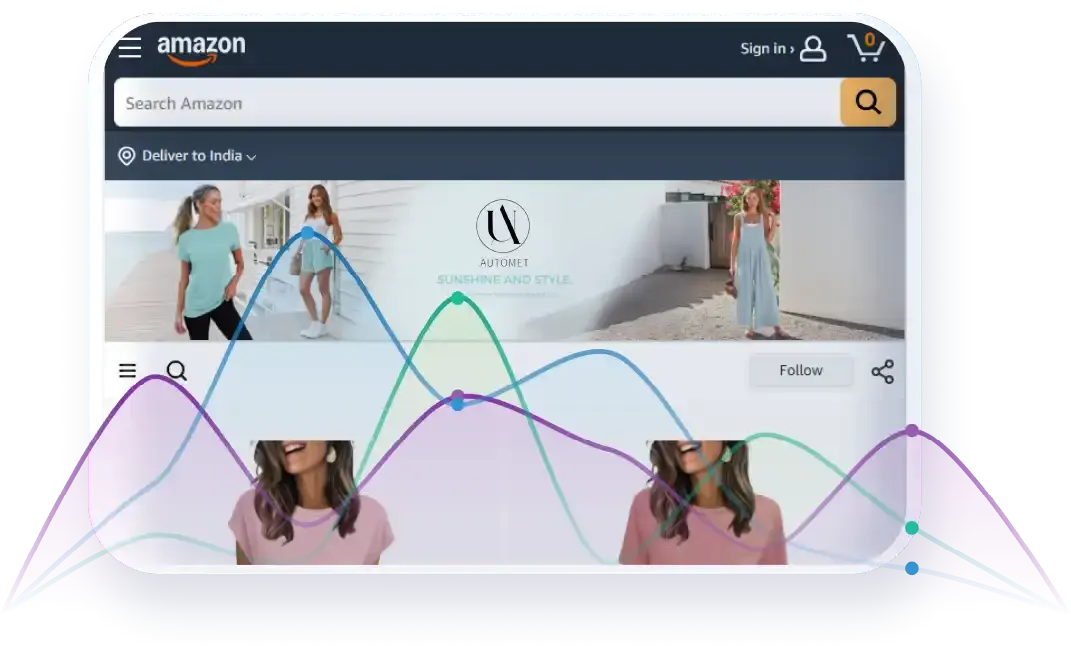Click the location pin icon

pos(127,156)
